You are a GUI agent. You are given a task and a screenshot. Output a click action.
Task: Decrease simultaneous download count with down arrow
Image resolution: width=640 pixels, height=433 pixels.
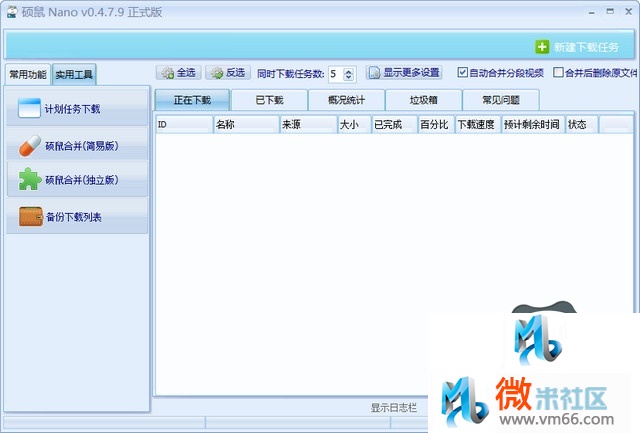coord(348,77)
